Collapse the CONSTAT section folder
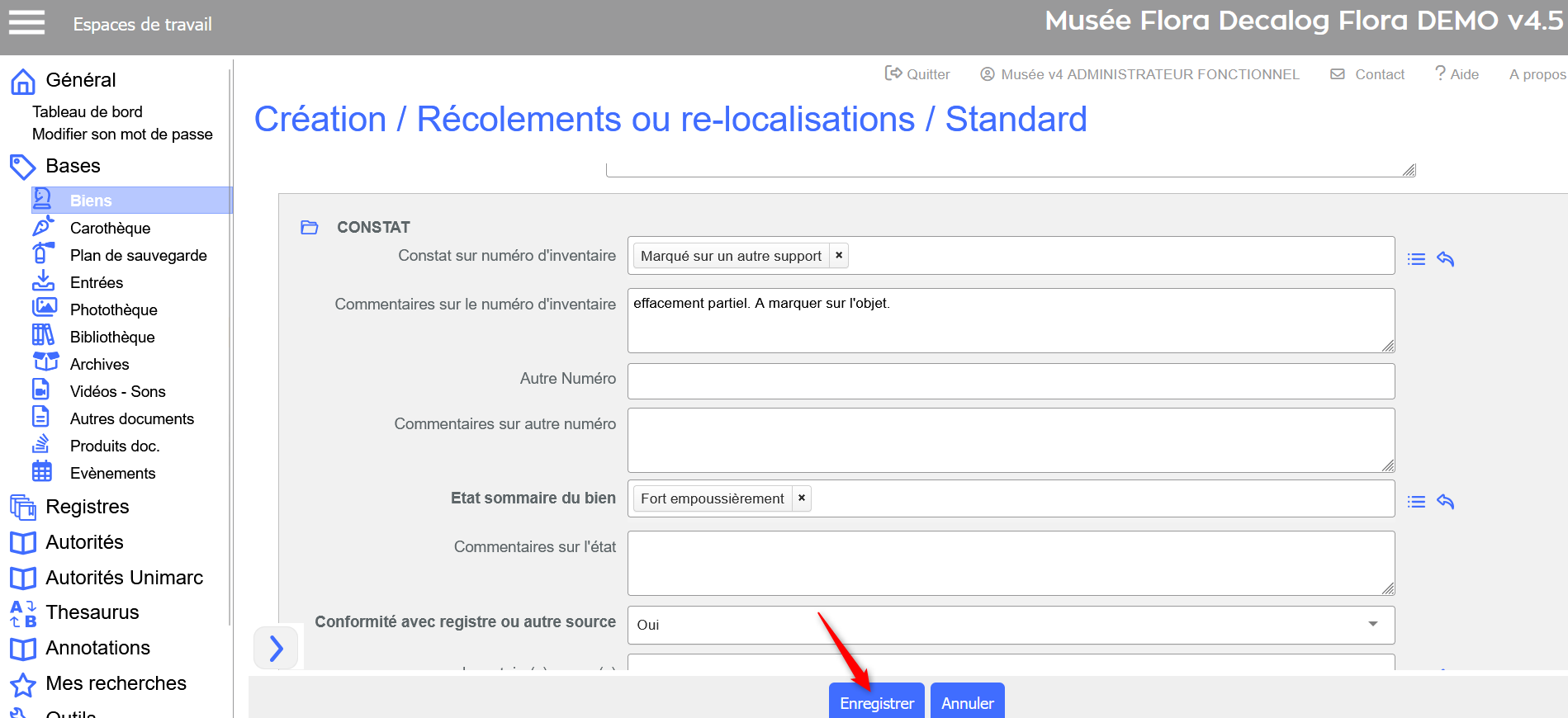The height and width of the screenshot is (718, 1568). click(310, 227)
